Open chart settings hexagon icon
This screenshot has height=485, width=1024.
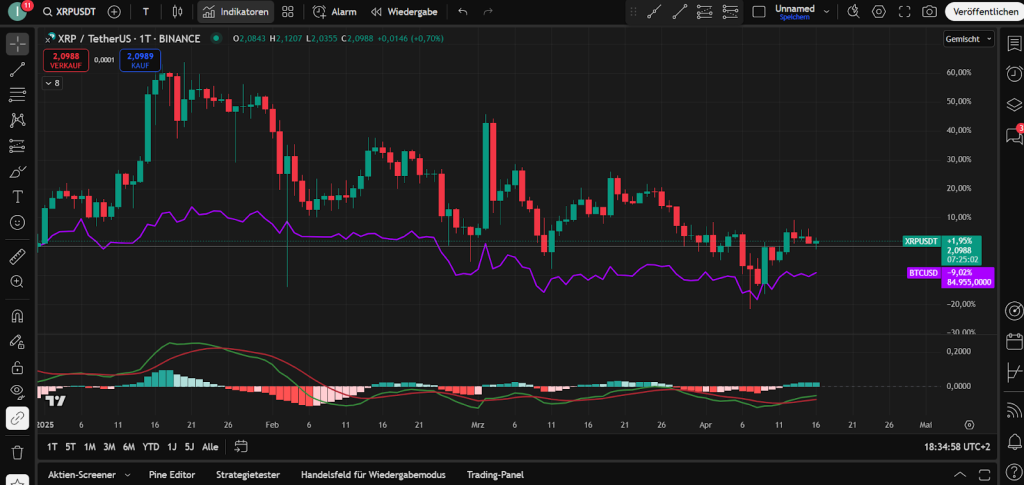click(879, 12)
